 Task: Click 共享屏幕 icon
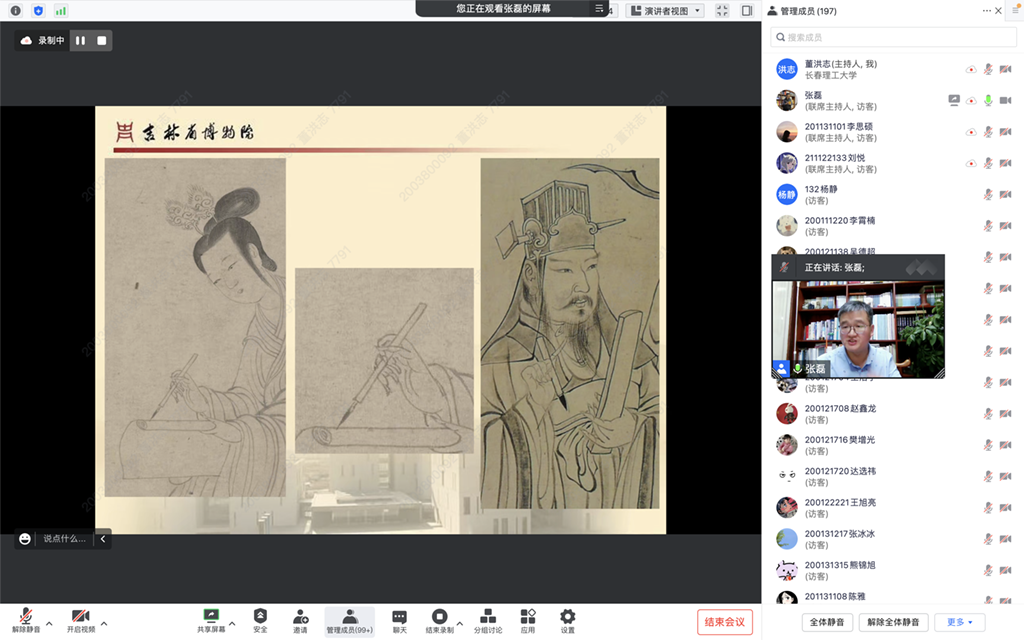click(x=211, y=616)
